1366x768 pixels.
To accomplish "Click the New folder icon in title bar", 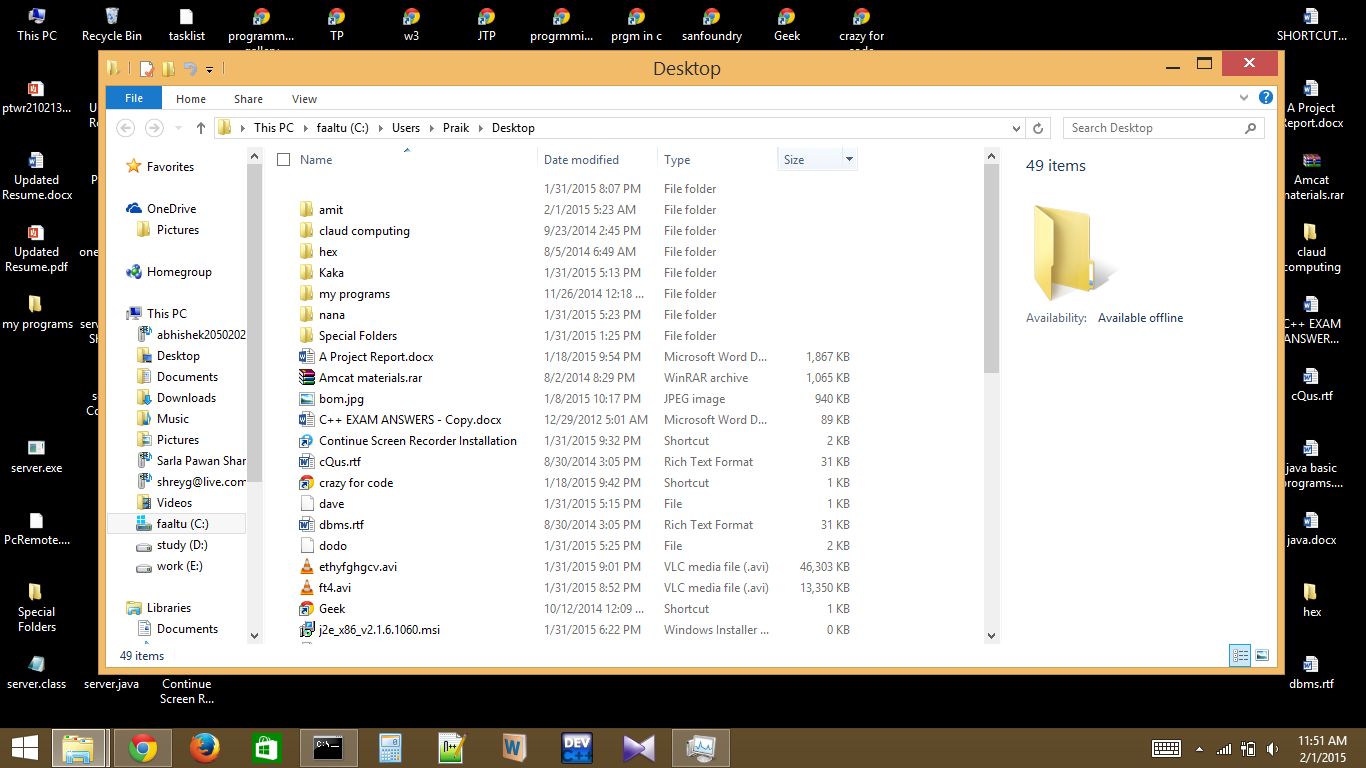I will point(168,69).
